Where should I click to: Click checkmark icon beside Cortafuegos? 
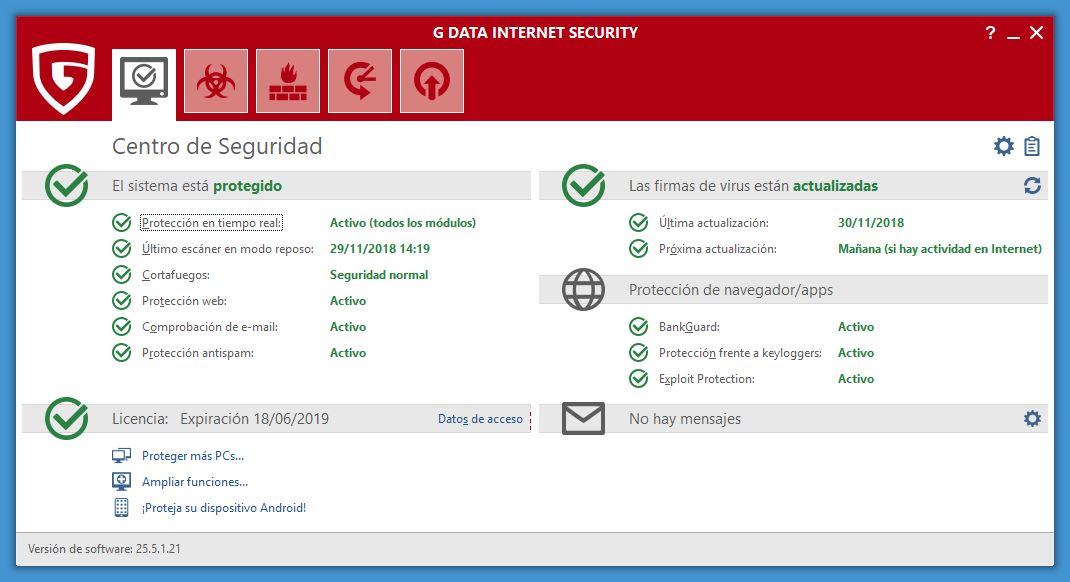pyautogui.click(x=121, y=274)
